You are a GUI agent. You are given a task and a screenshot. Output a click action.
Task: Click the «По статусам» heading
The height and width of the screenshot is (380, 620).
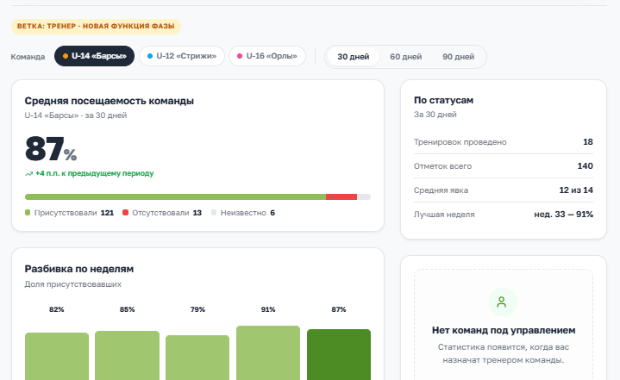[444, 100]
